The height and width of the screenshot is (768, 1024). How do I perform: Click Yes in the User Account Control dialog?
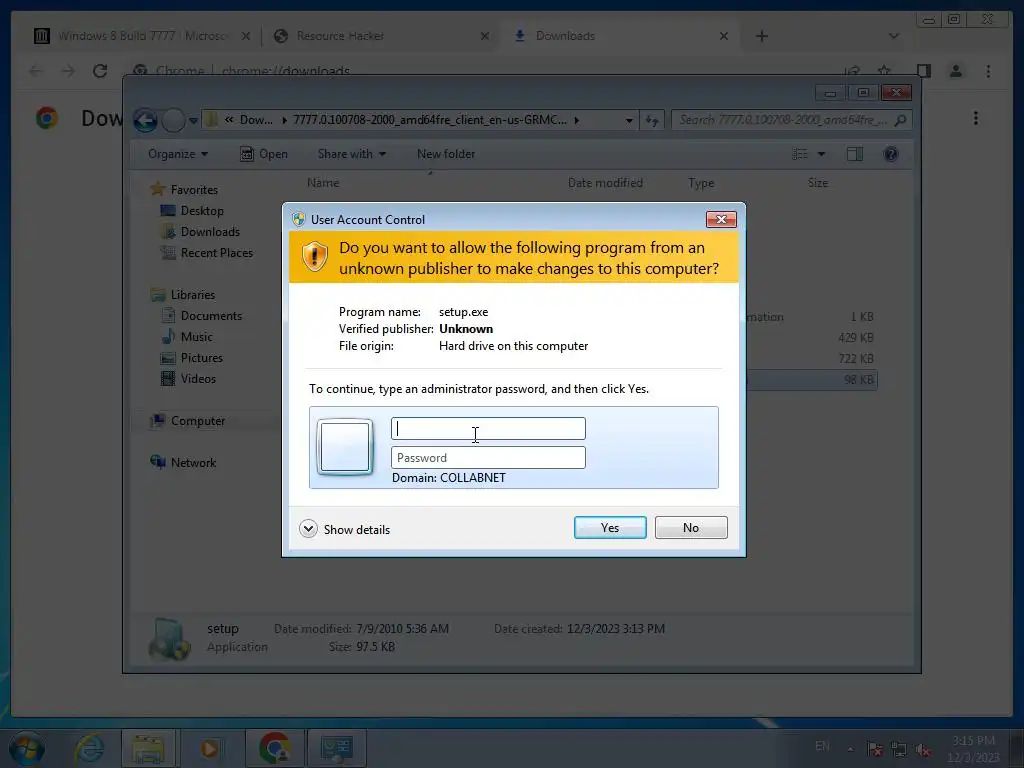(610, 528)
